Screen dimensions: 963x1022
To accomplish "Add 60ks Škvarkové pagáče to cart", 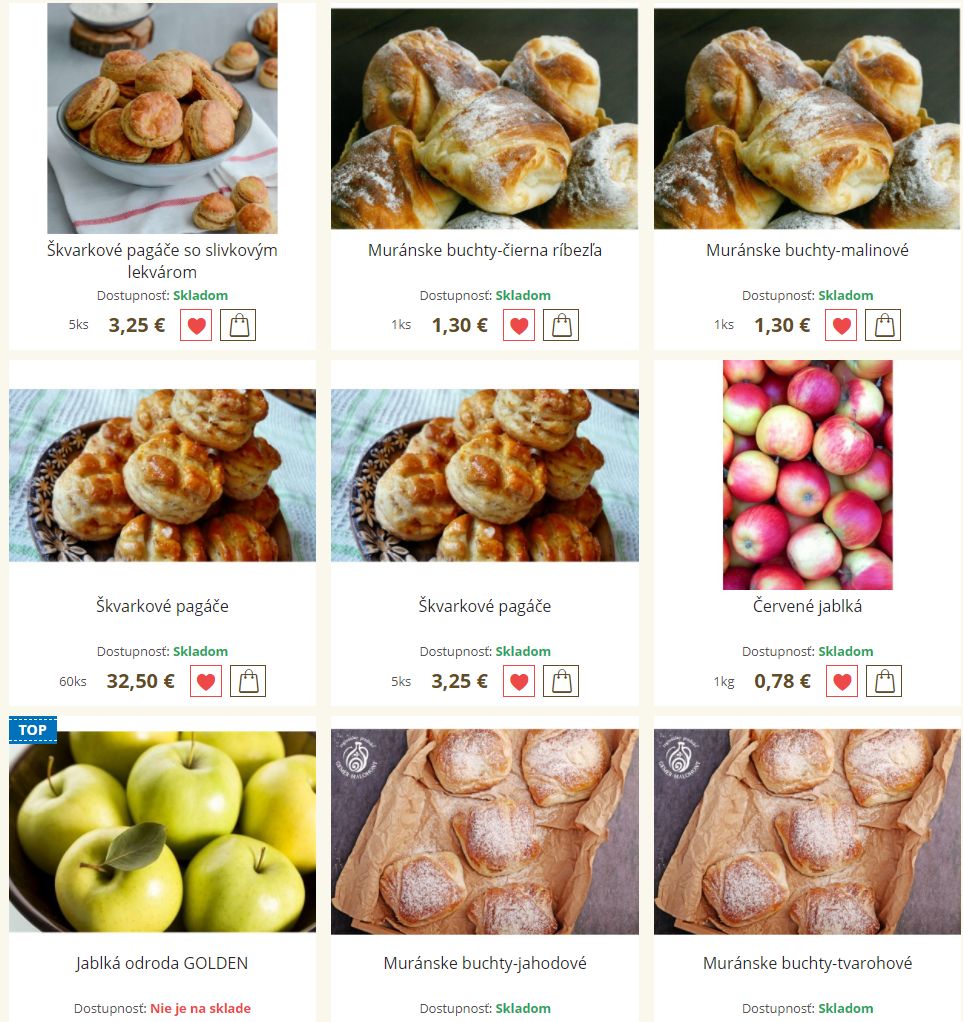I will click(x=248, y=681).
